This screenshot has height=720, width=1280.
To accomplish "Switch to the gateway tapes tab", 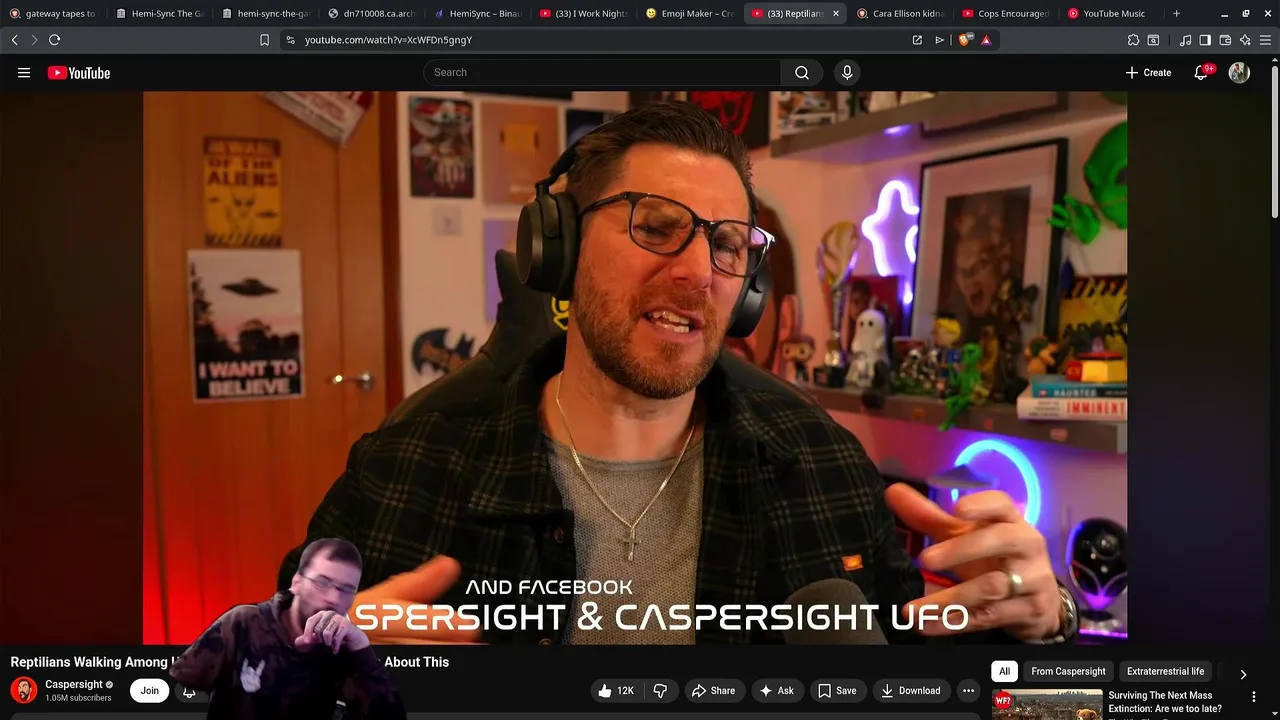I will pyautogui.click(x=52, y=13).
